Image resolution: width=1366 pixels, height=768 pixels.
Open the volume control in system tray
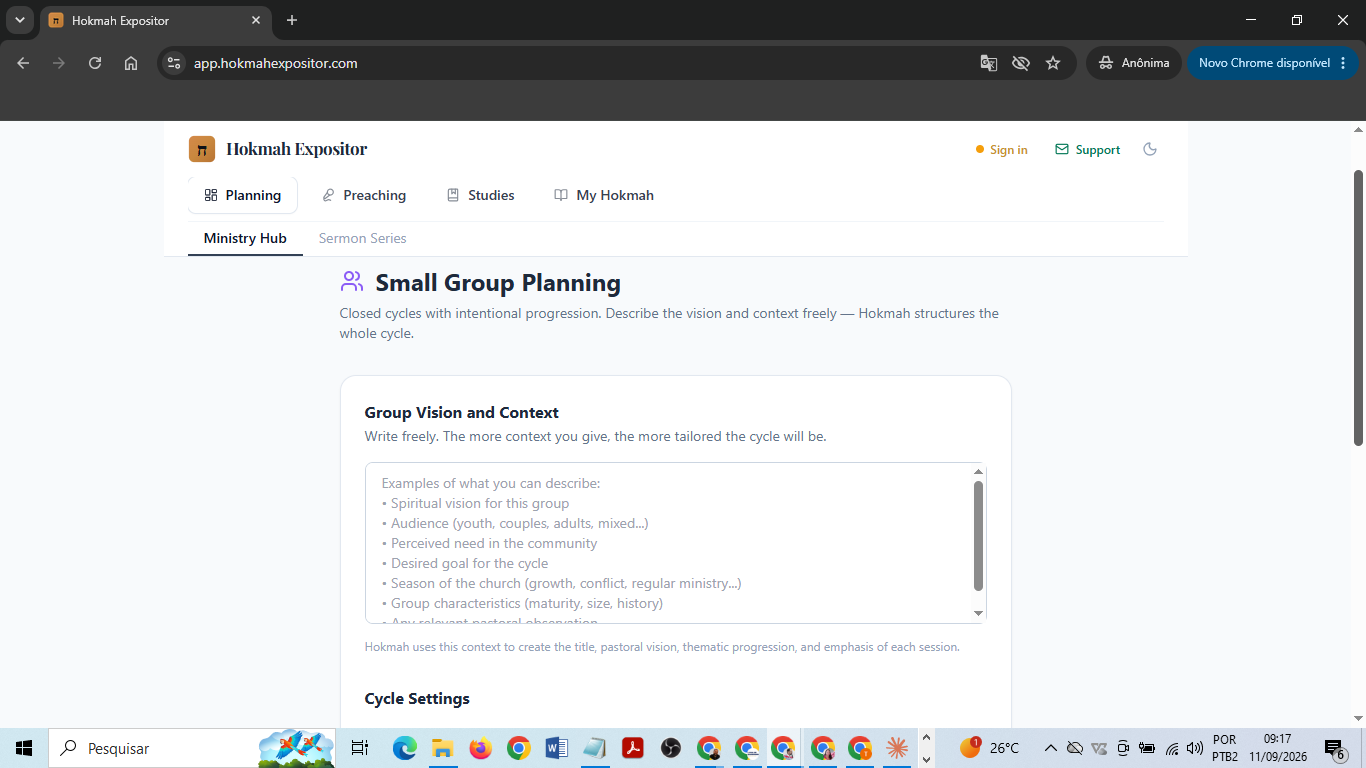pos(1195,748)
